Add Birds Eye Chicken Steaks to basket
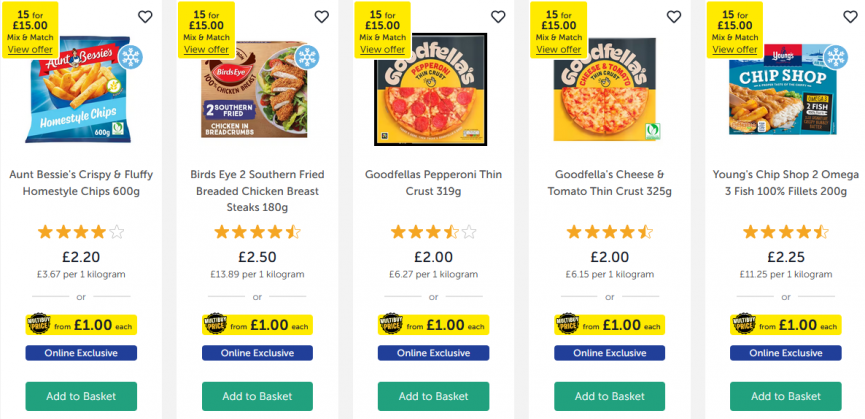Image resolution: width=865 pixels, height=419 pixels. pyautogui.click(x=257, y=396)
